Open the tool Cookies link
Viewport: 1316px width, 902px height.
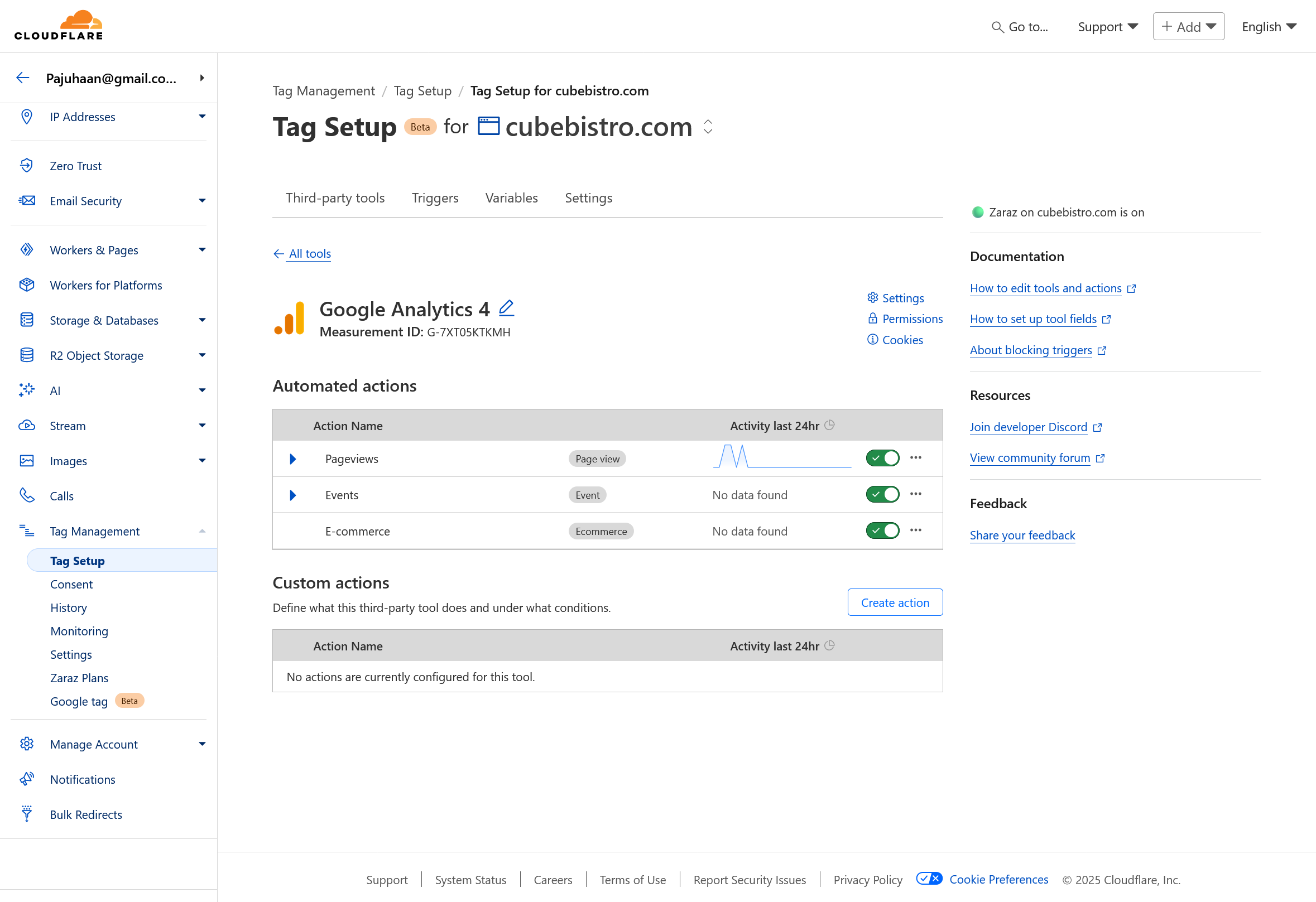click(895, 340)
